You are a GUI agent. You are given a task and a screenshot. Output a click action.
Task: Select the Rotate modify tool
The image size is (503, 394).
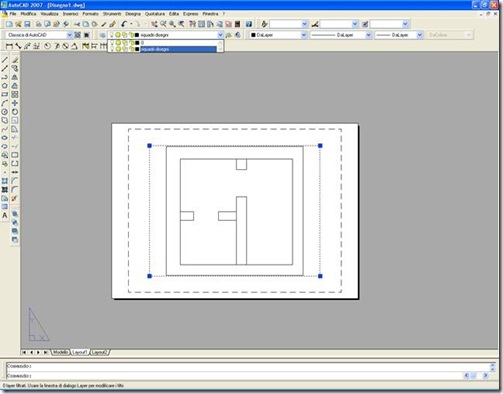click(x=15, y=112)
